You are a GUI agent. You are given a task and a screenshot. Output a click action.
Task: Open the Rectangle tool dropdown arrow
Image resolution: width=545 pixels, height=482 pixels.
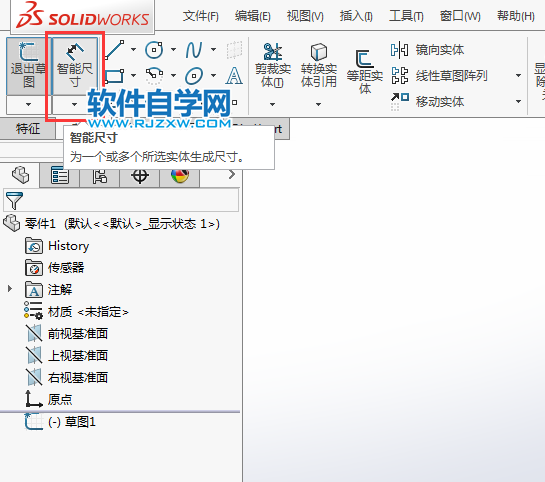pyautogui.click(x=133, y=75)
